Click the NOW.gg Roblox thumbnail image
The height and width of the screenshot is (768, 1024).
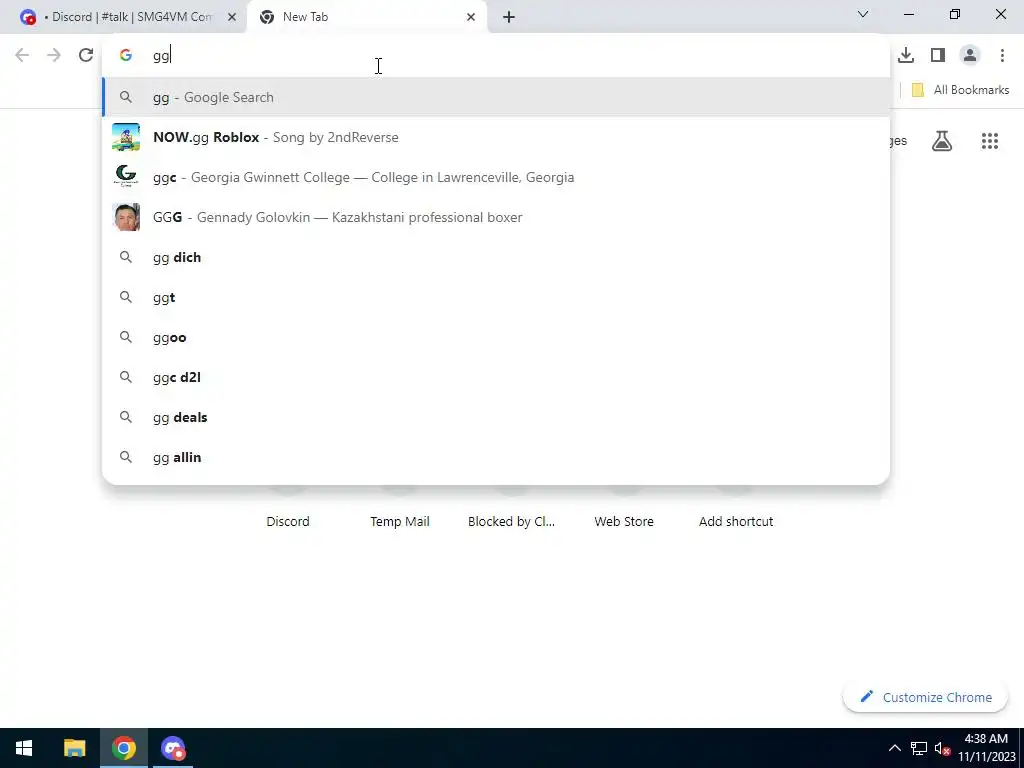click(126, 137)
